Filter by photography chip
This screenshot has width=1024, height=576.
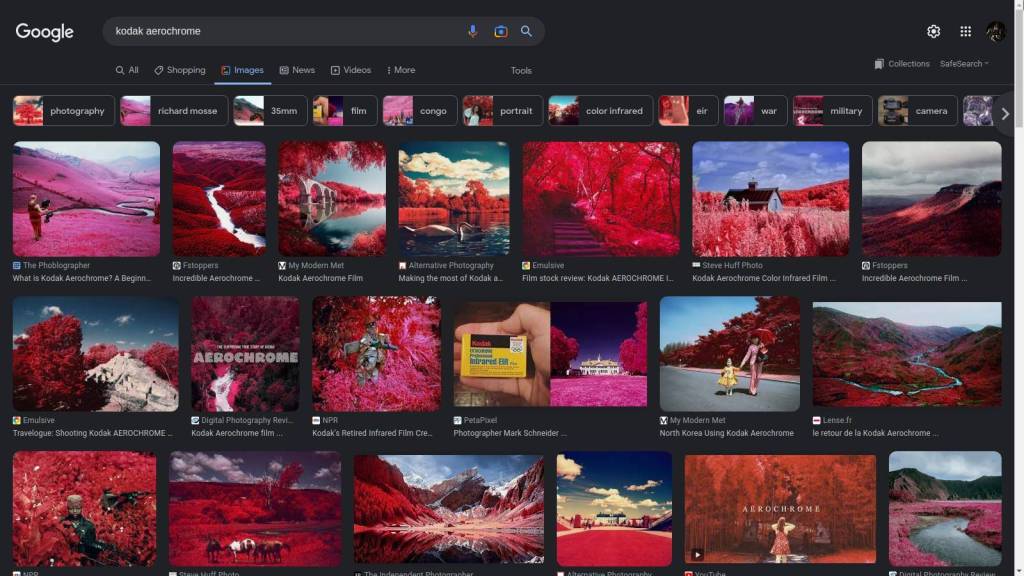click(63, 111)
